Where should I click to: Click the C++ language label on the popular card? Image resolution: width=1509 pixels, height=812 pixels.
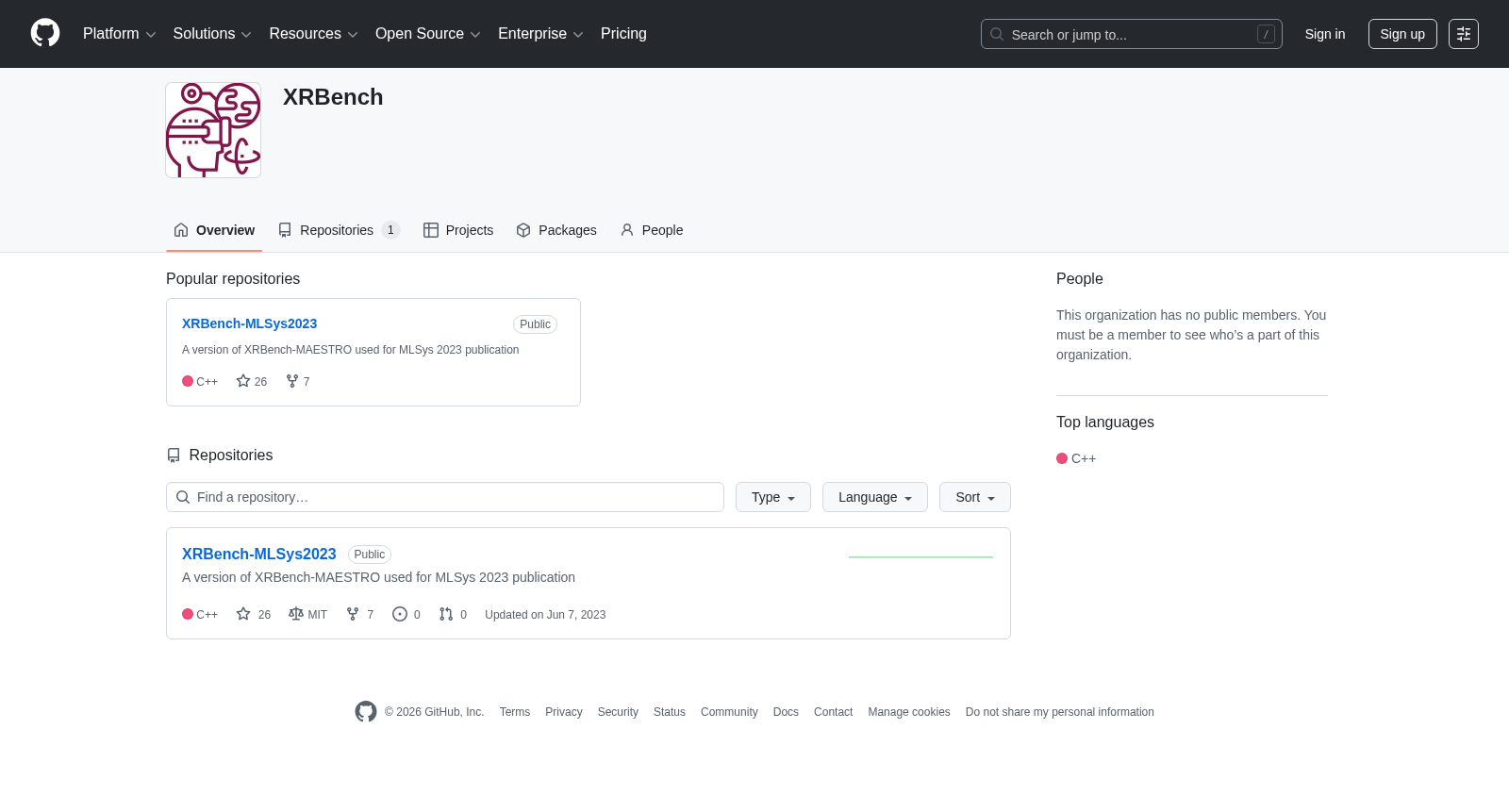point(200,381)
